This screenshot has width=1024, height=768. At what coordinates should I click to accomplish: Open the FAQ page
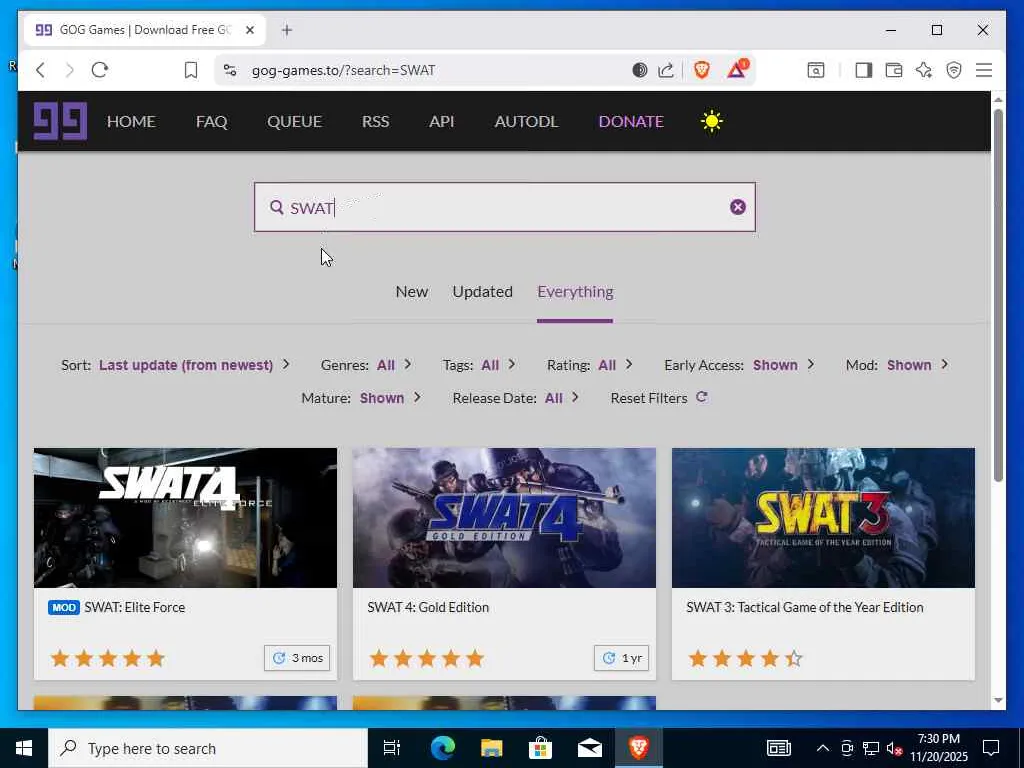coord(212,121)
